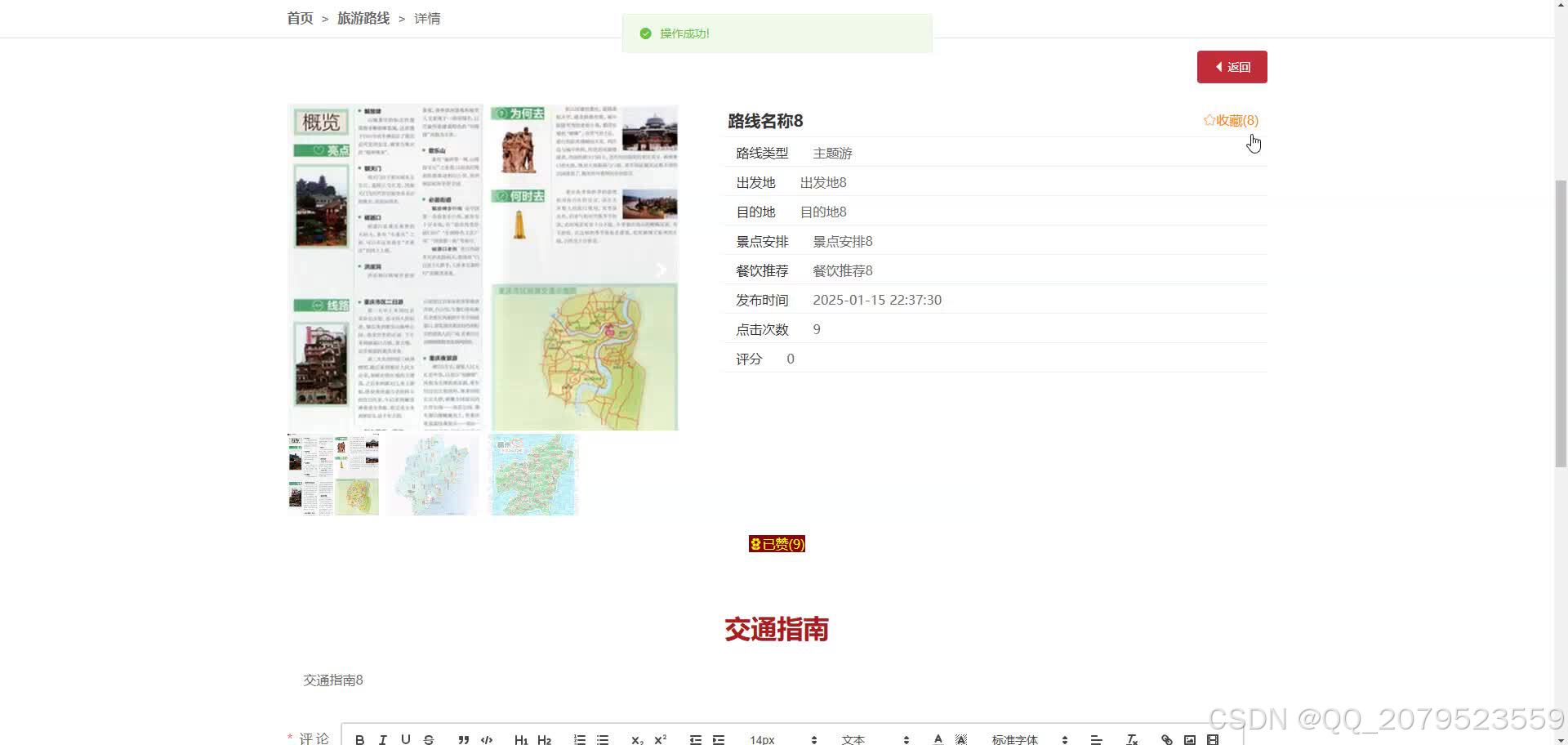Apply strikethrough formatting
1568x745 pixels.
pos(429,739)
